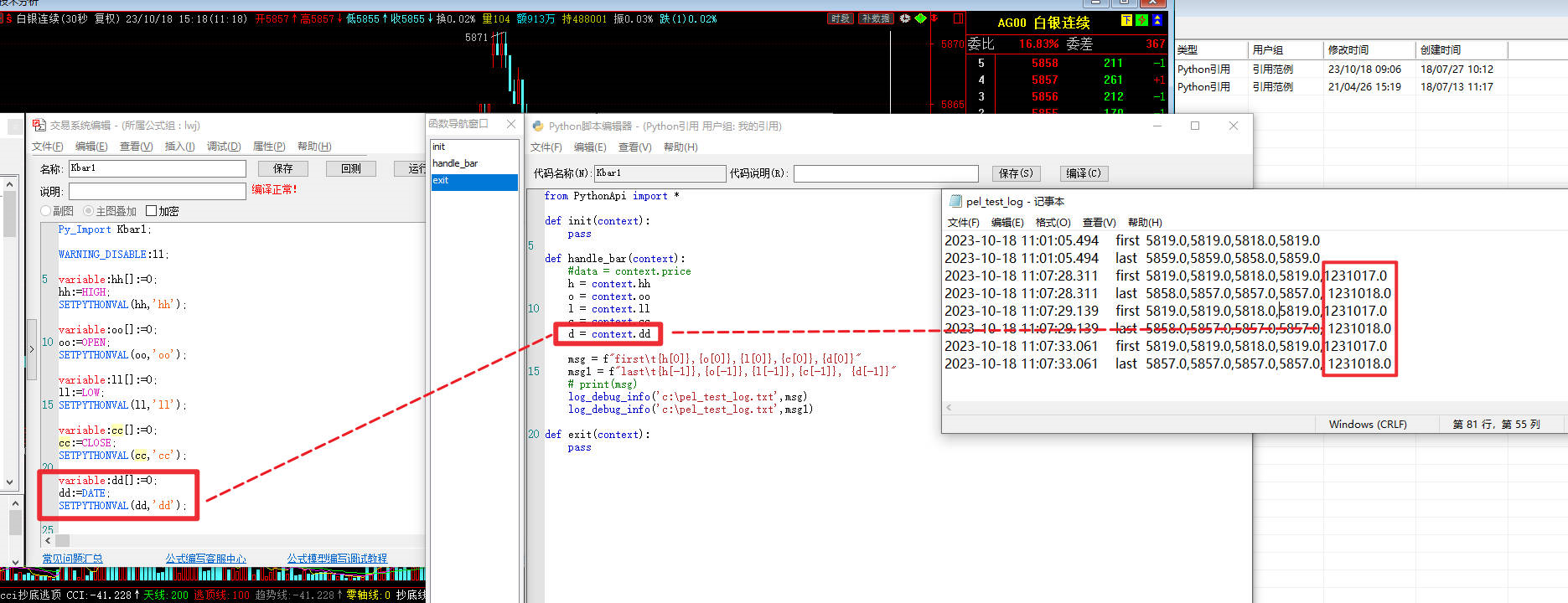Screen dimensions: 1568x603
Task: Click the 类型 column header
Action: click(x=1210, y=50)
